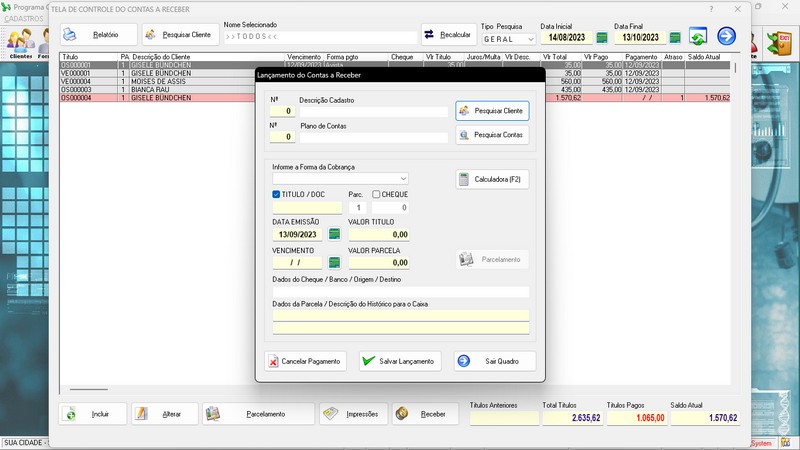Click the calendar icon next to Data Inicial
800x450 pixels.
[x=602, y=38]
